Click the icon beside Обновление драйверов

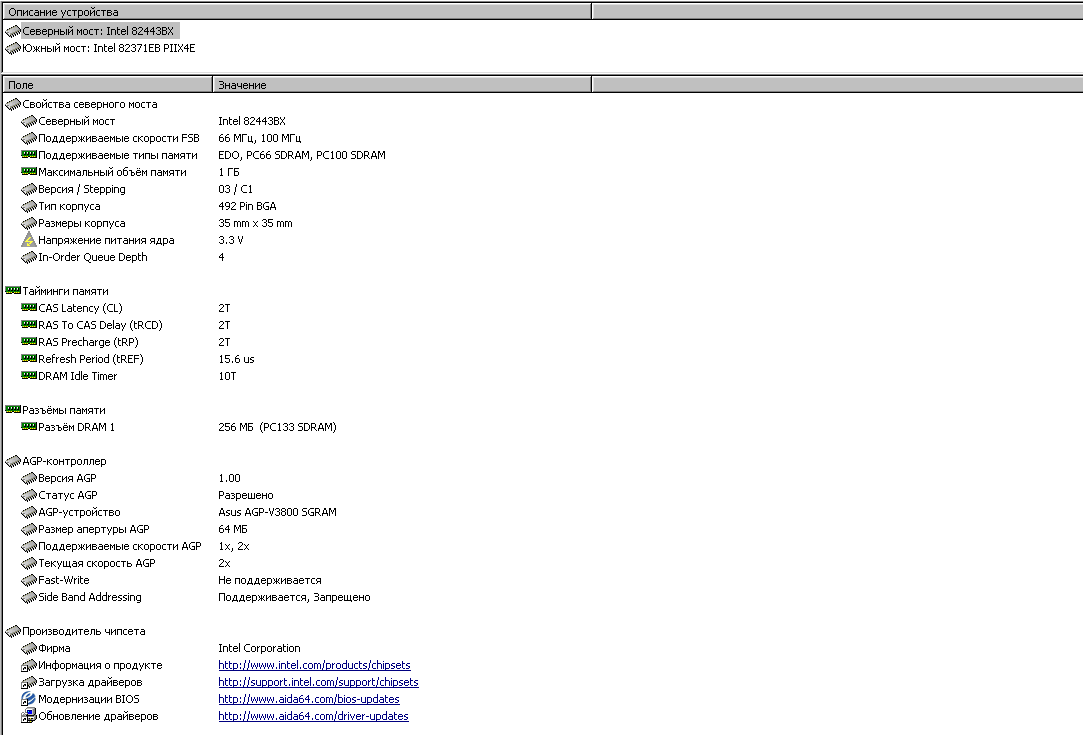click(x=28, y=716)
